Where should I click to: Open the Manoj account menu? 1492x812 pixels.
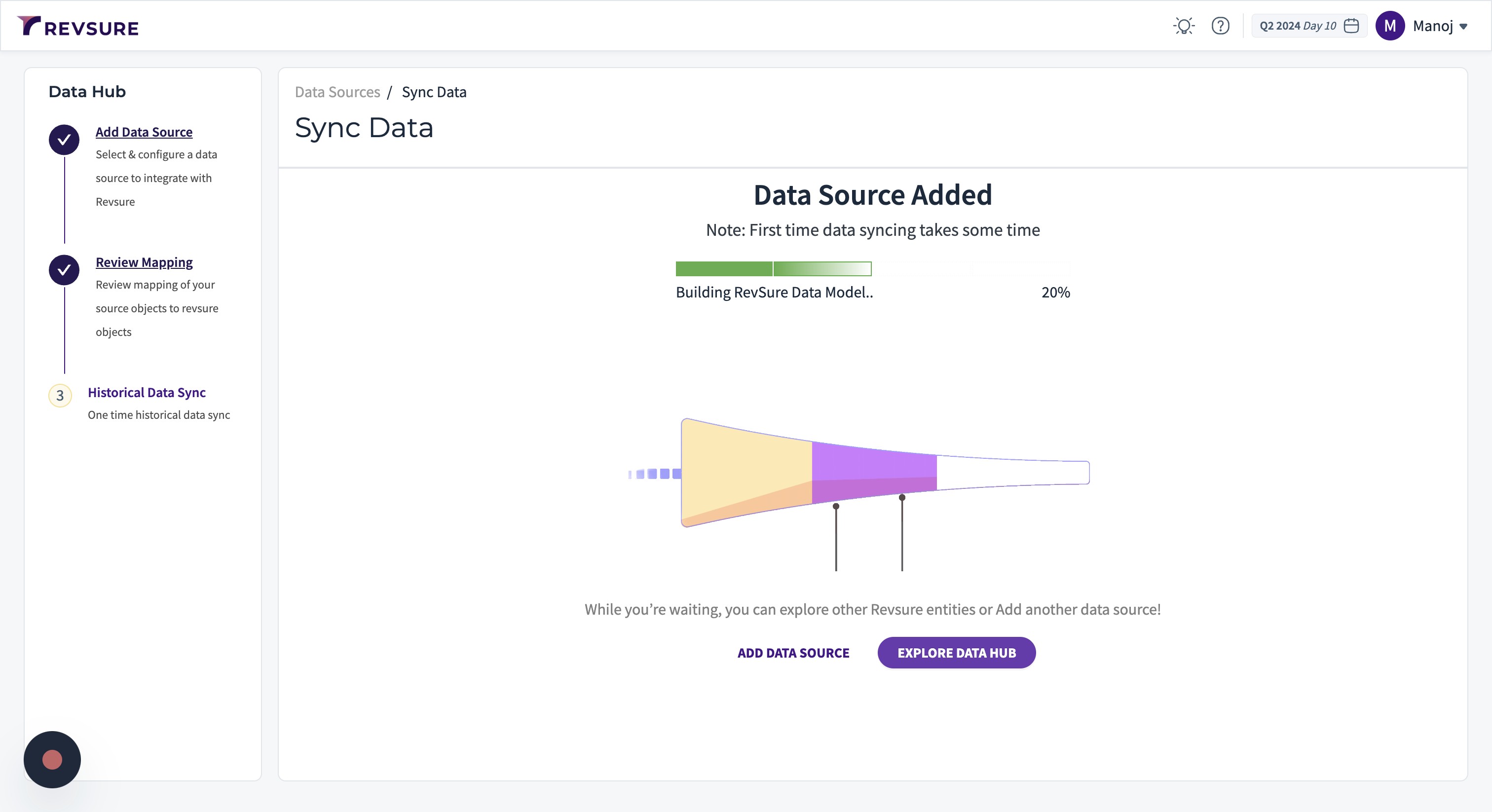coord(1432,26)
